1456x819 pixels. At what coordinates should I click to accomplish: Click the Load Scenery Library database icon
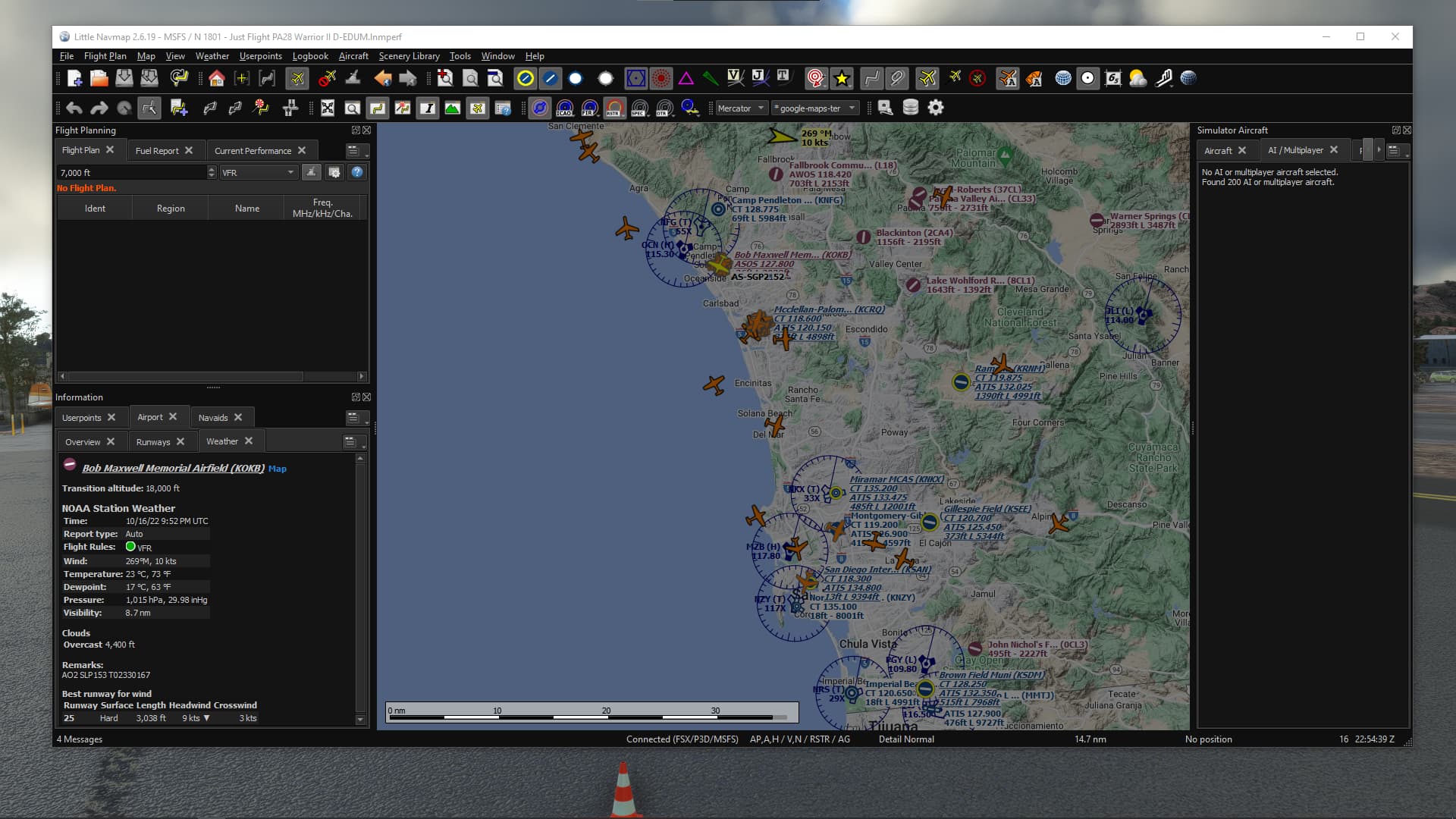[911, 108]
